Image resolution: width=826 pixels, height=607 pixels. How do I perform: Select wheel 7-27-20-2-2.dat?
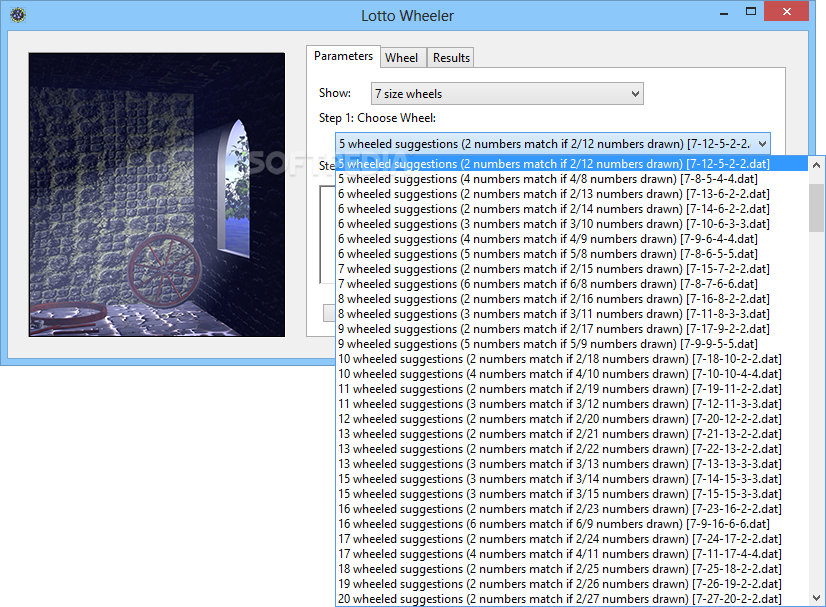pyautogui.click(x=571, y=599)
